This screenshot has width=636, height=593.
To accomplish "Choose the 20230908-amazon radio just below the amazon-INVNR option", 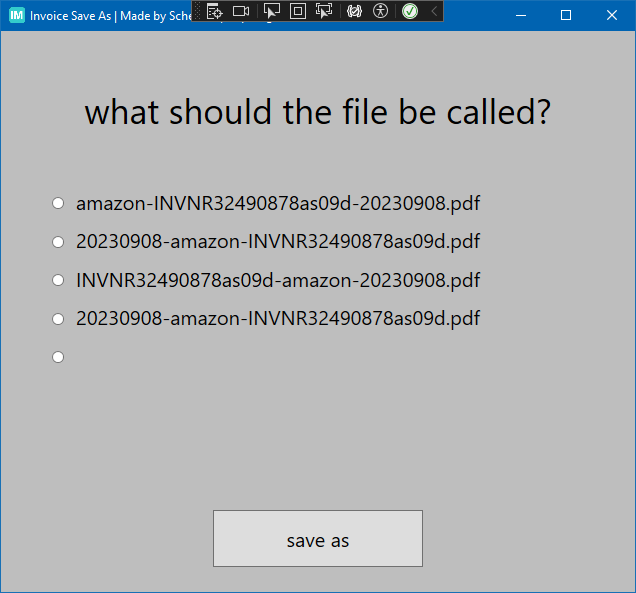I will (266, 242).
